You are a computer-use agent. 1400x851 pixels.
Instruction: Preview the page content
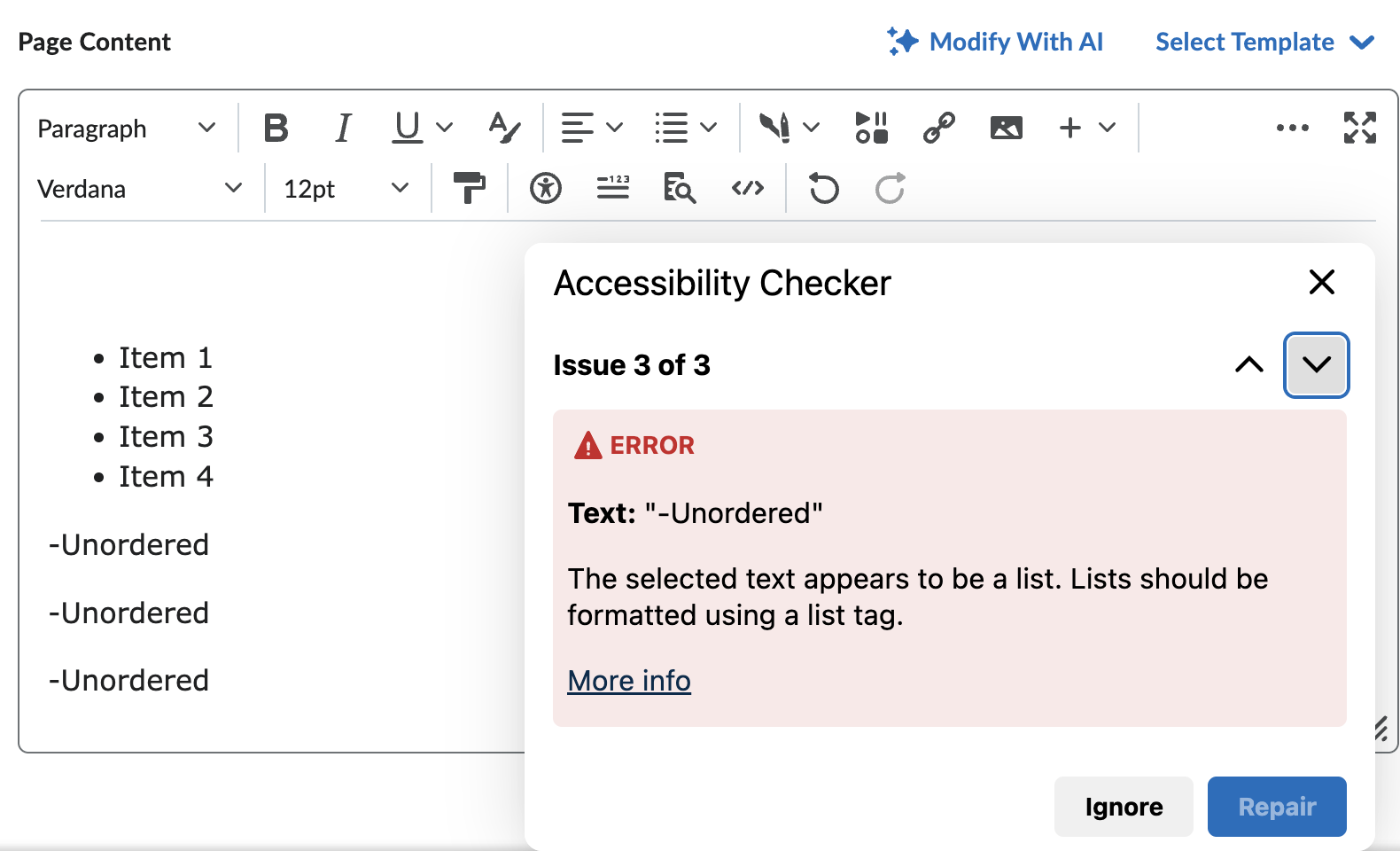(680, 189)
